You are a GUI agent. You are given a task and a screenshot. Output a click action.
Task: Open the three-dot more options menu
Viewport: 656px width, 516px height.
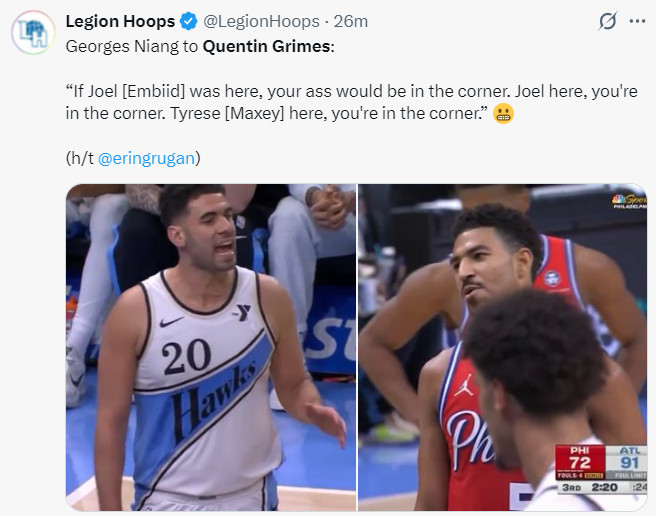pyautogui.click(x=637, y=21)
